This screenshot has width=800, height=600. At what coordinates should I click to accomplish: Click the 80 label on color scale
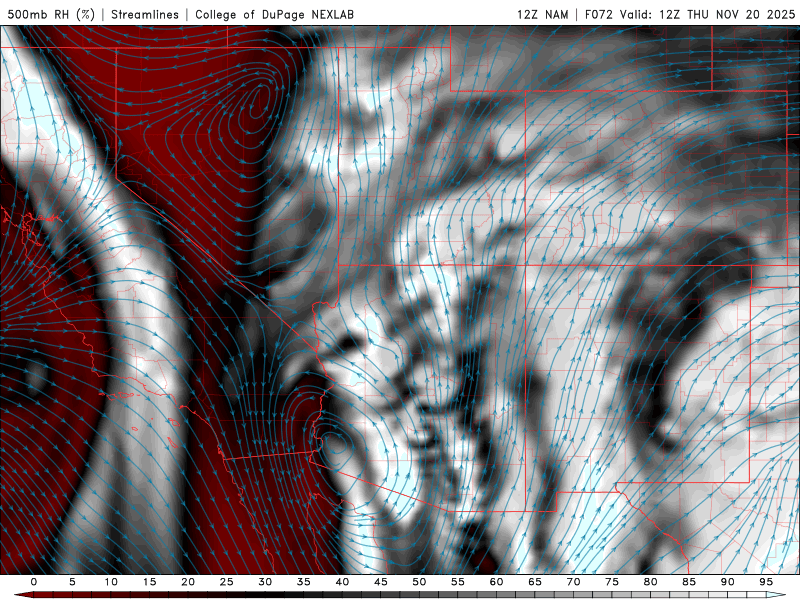coord(651,582)
